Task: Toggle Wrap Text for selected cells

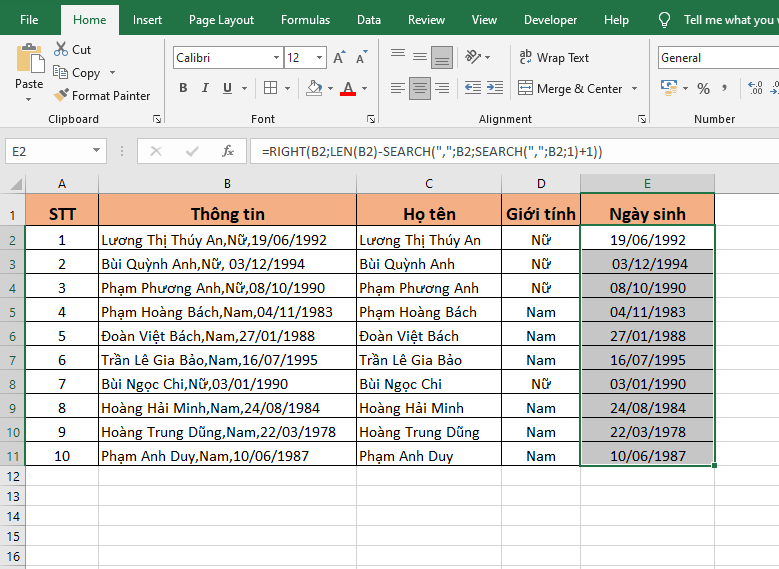Action: [x=554, y=58]
